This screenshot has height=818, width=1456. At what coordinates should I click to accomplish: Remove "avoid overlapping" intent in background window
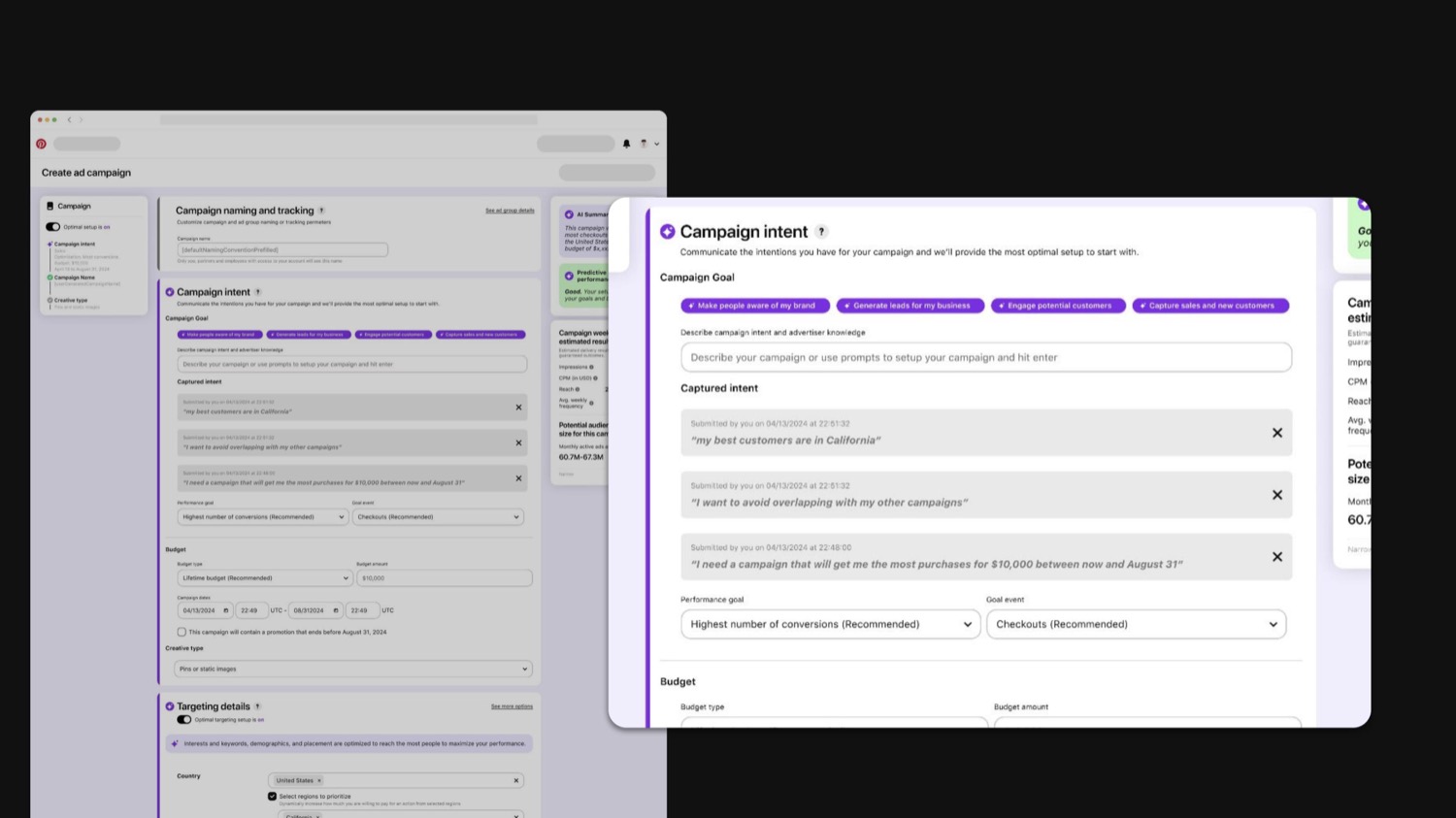(x=518, y=443)
